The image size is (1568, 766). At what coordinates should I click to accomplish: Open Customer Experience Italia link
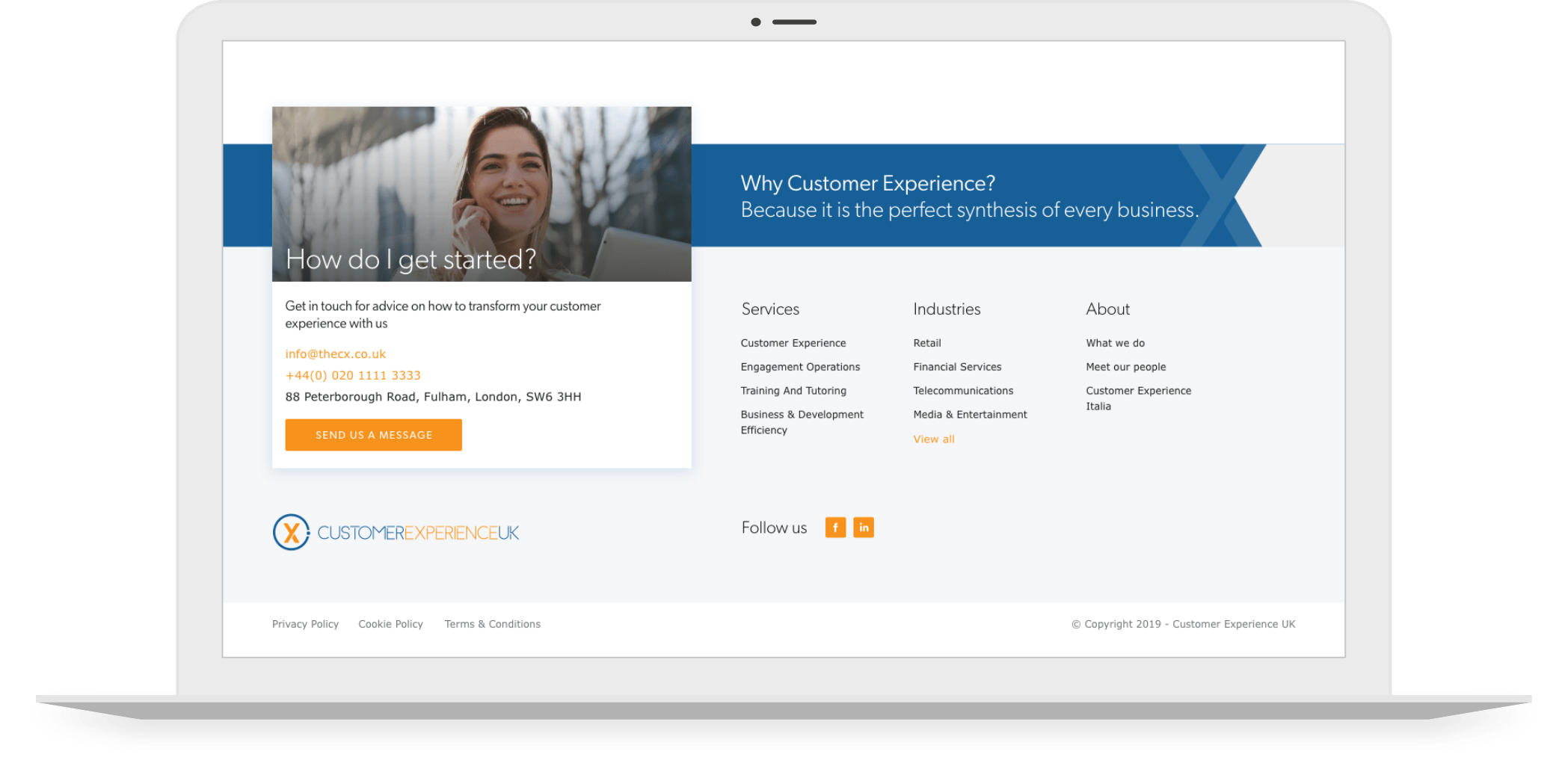[x=1138, y=398]
